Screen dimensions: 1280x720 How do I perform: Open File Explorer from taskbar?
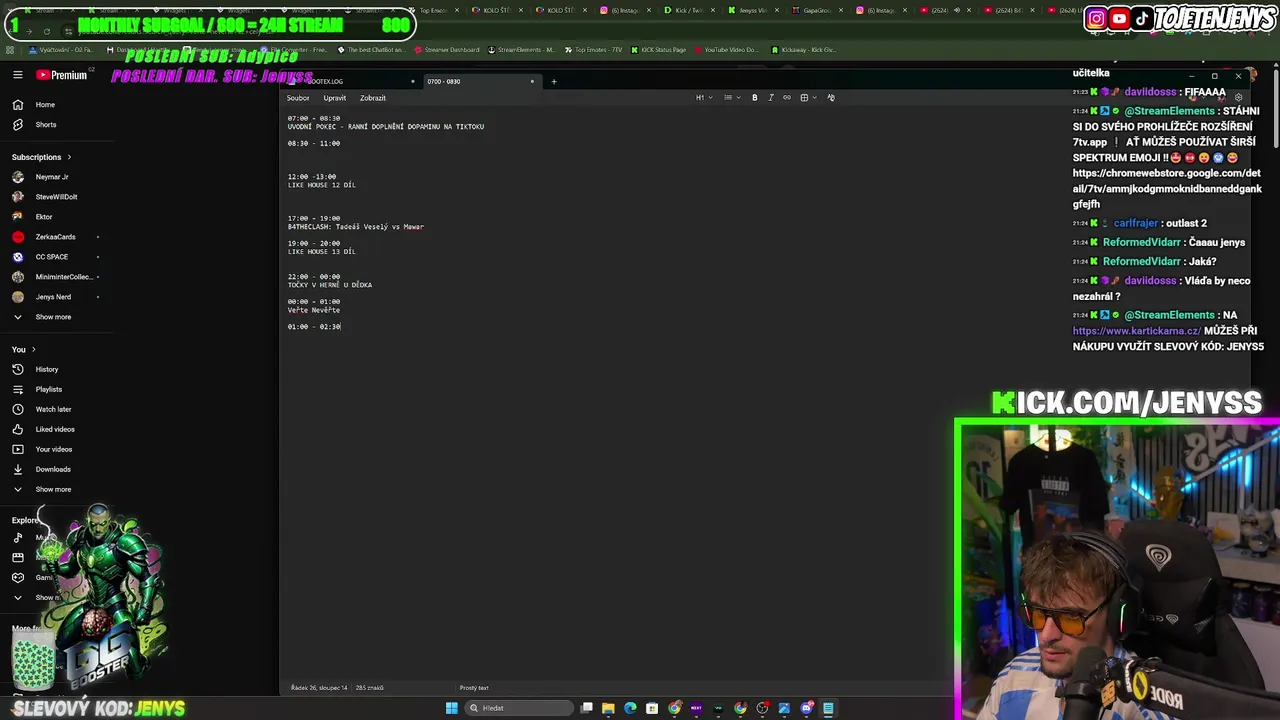pyautogui.click(x=608, y=708)
